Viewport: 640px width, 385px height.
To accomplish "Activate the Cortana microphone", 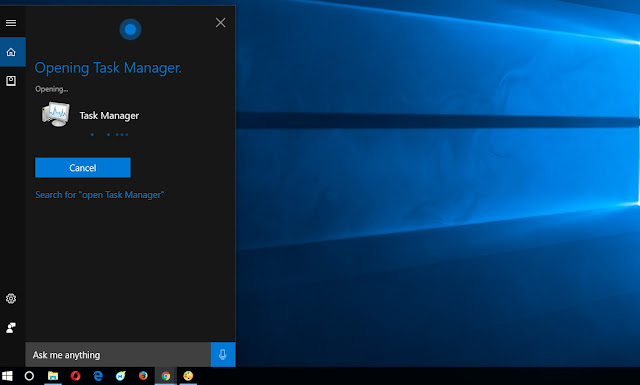I will [x=223, y=354].
